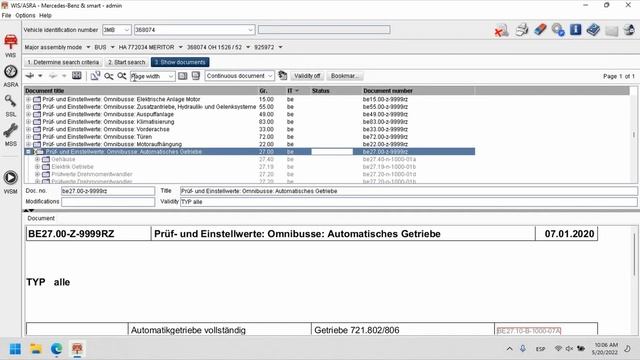Click the back navigation arrow icon
Image resolution: width=640 pixels, height=360 pixels.
(x=30, y=76)
